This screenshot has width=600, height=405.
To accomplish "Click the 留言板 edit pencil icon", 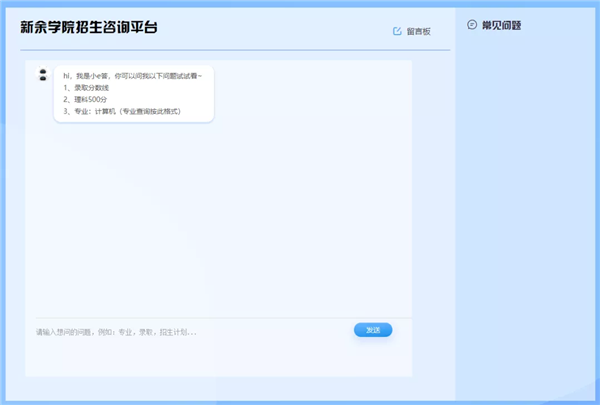I will [x=397, y=31].
